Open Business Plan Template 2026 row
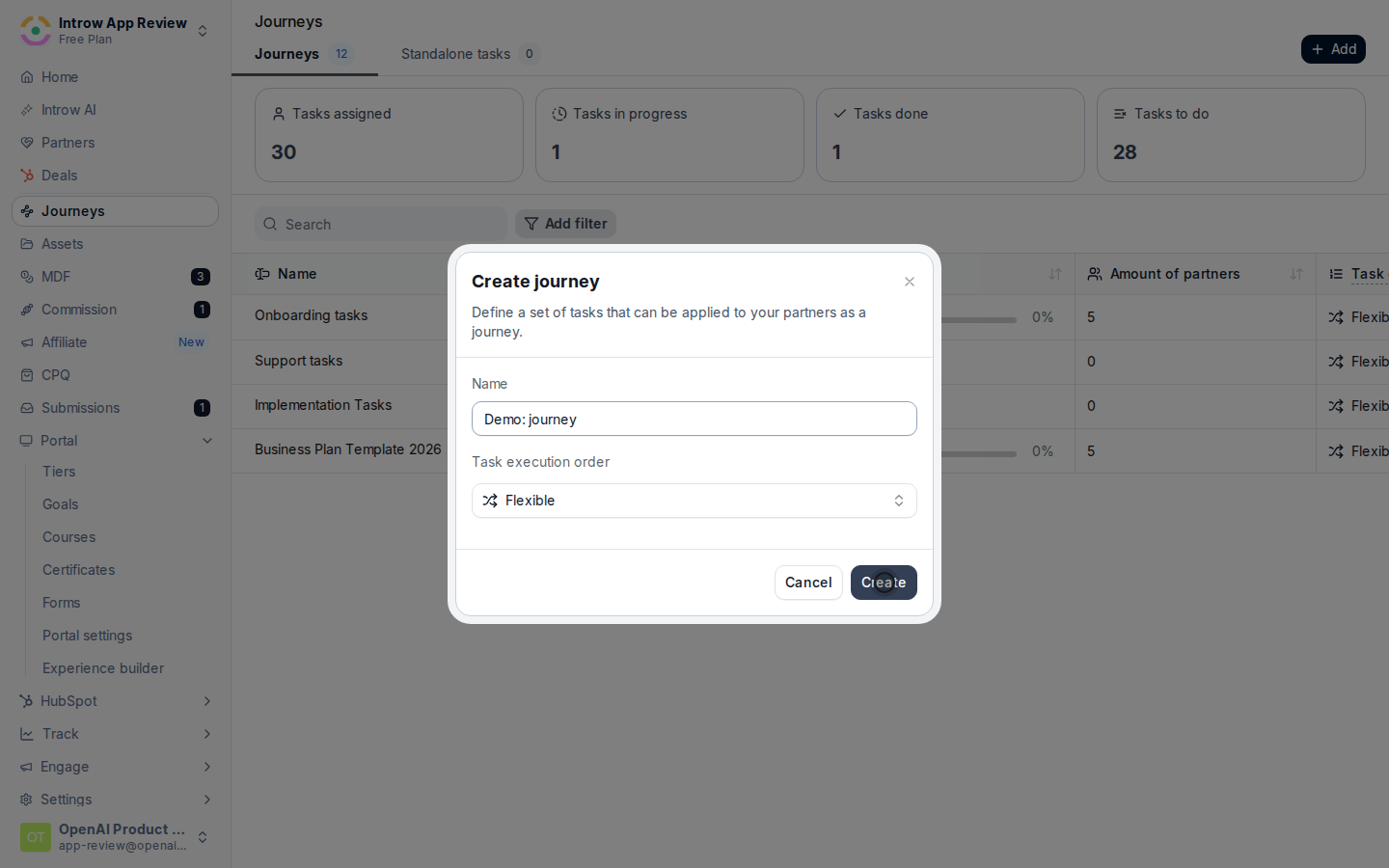1389x868 pixels. coord(348,449)
